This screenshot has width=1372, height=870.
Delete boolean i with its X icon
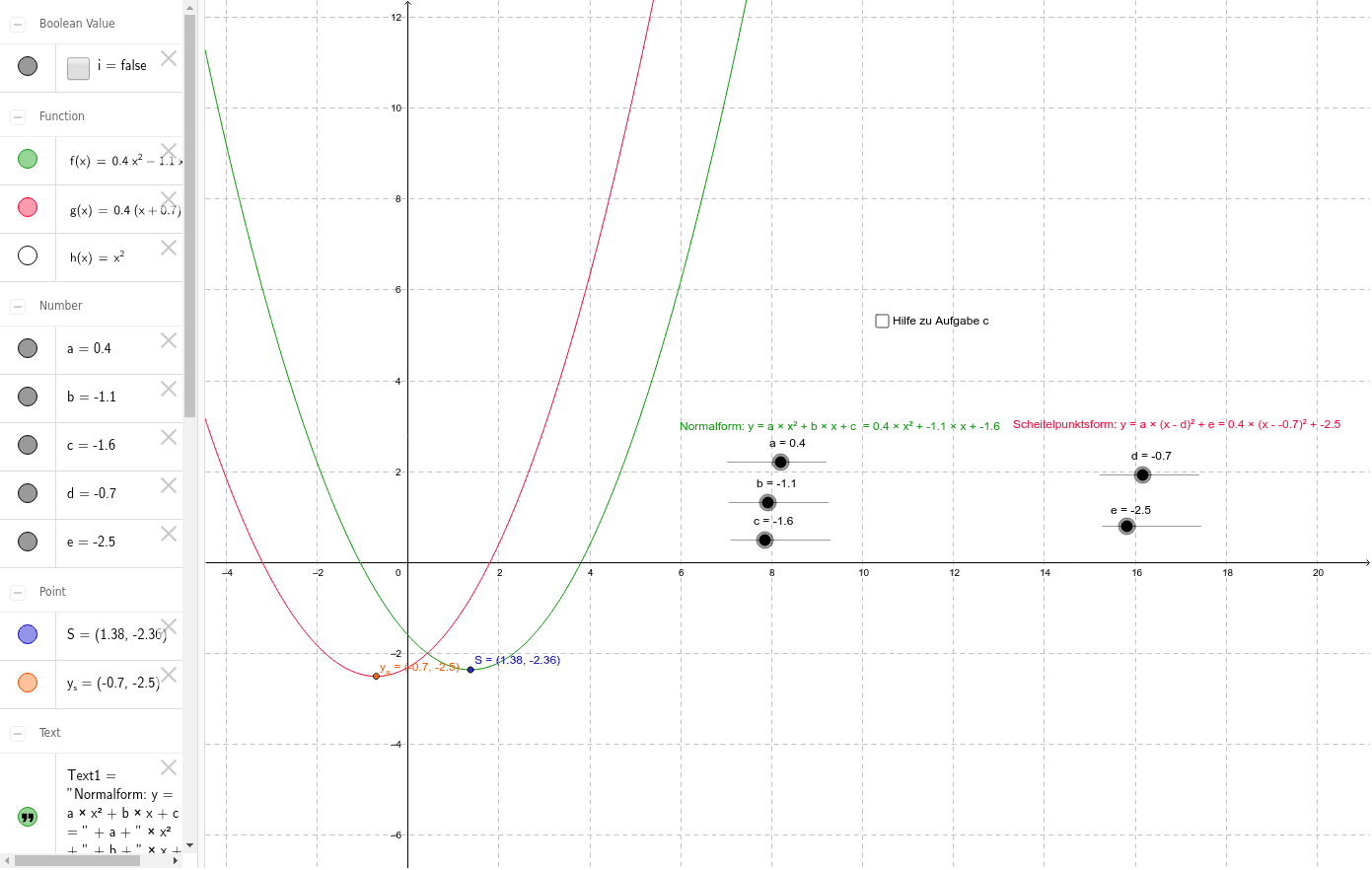169,58
